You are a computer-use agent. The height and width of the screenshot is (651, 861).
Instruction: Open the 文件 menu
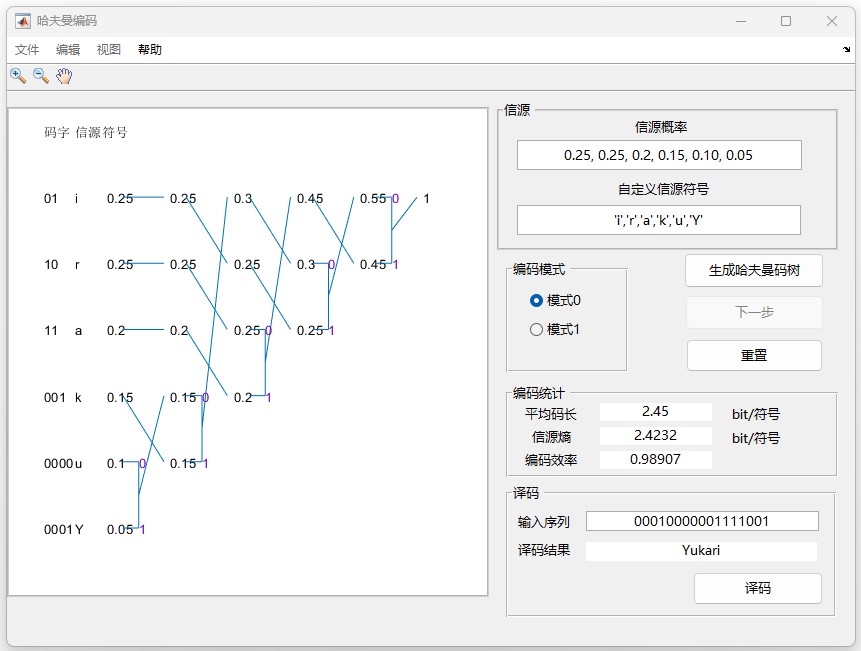[27, 49]
